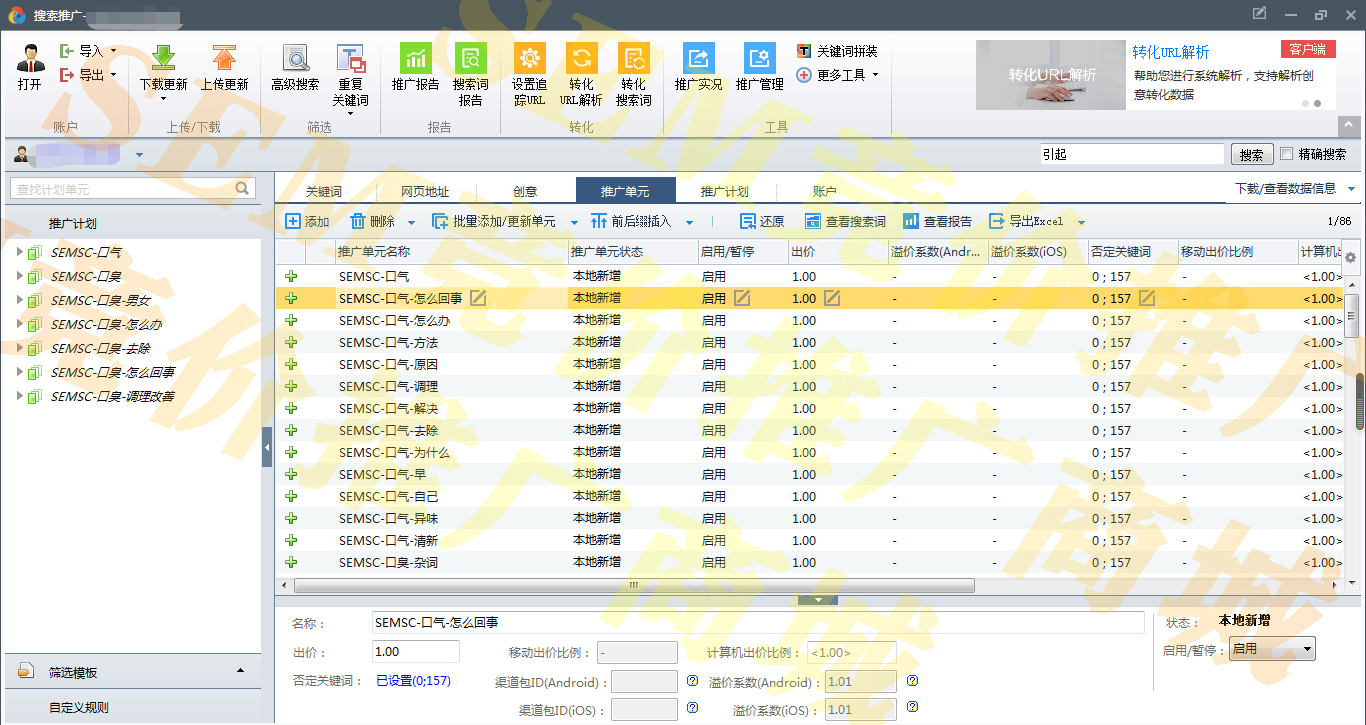Viewport: 1366px width, 725px height.
Task: Click the 已设置(0;157) negative keywords link
Action: 413,681
